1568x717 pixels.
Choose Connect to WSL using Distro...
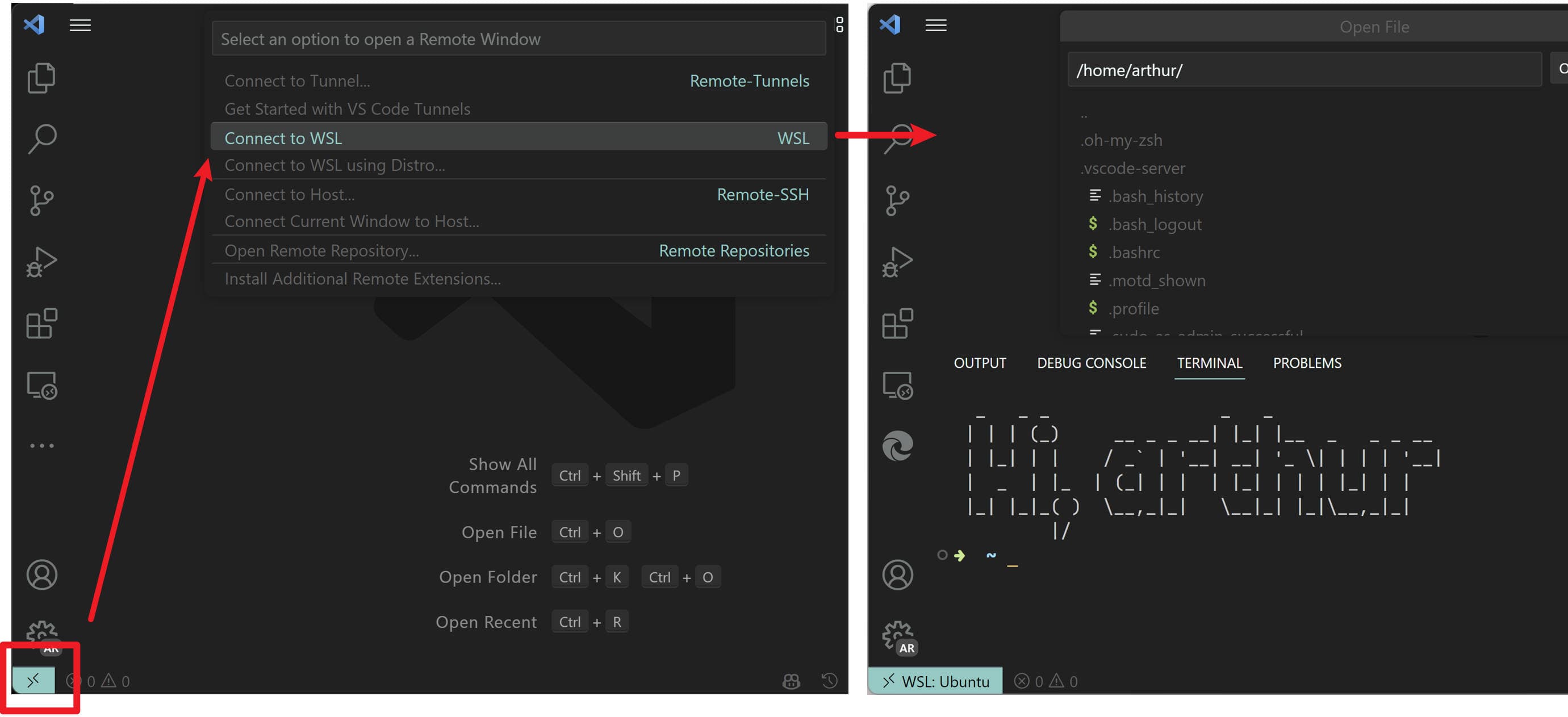click(x=519, y=165)
